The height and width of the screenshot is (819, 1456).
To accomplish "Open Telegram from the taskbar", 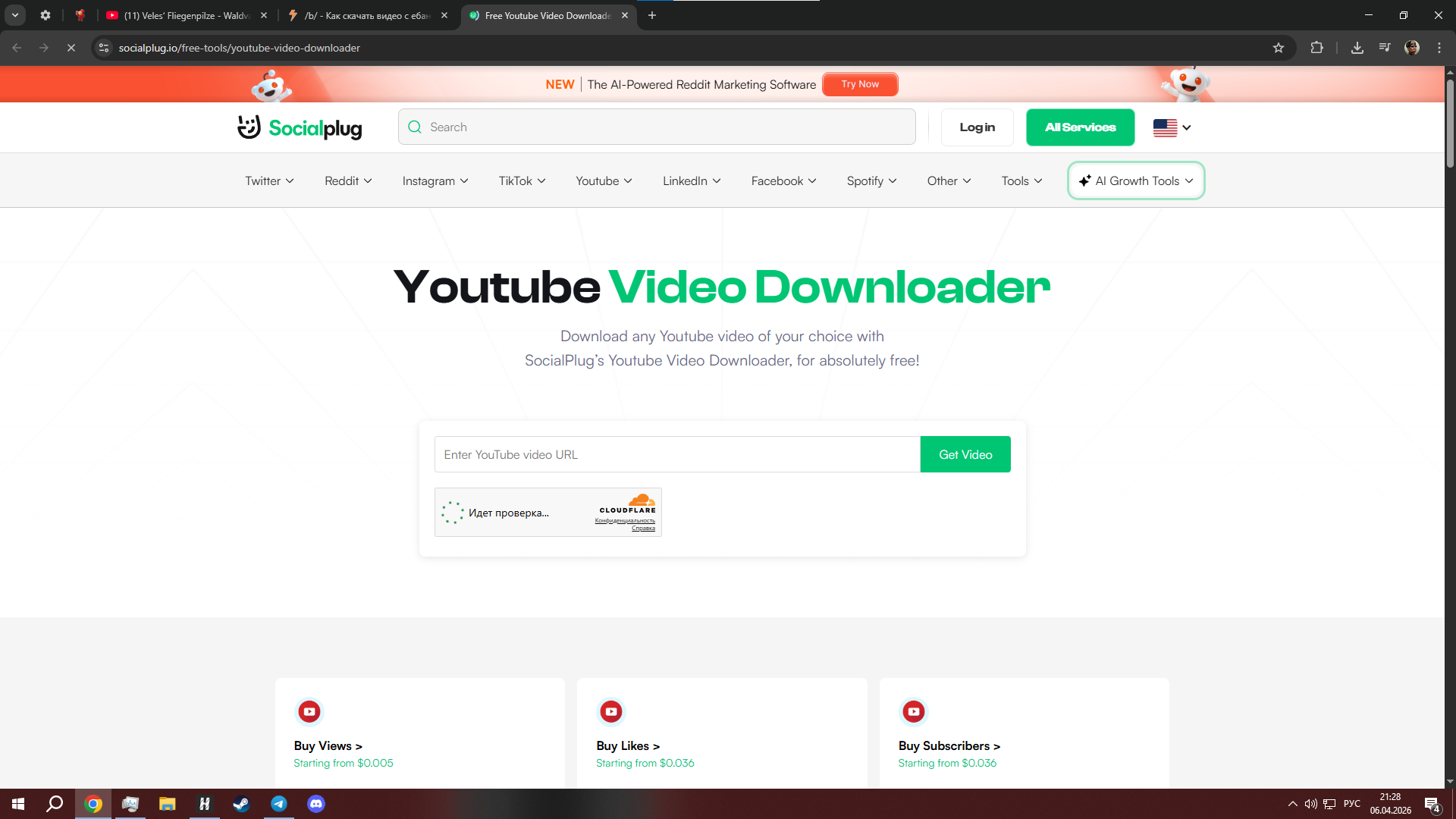I will 279,804.
